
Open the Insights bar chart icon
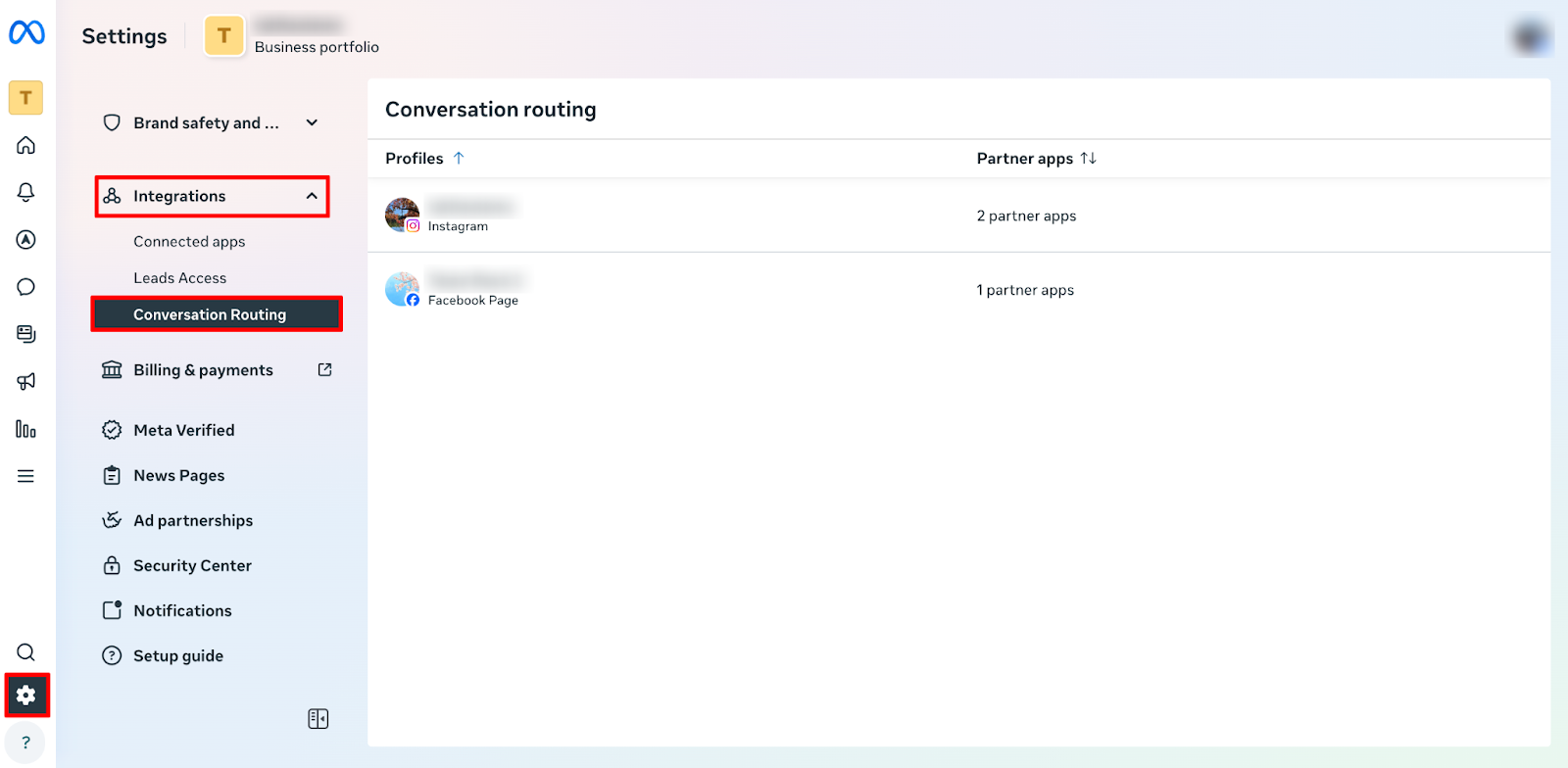pos(26,429)
